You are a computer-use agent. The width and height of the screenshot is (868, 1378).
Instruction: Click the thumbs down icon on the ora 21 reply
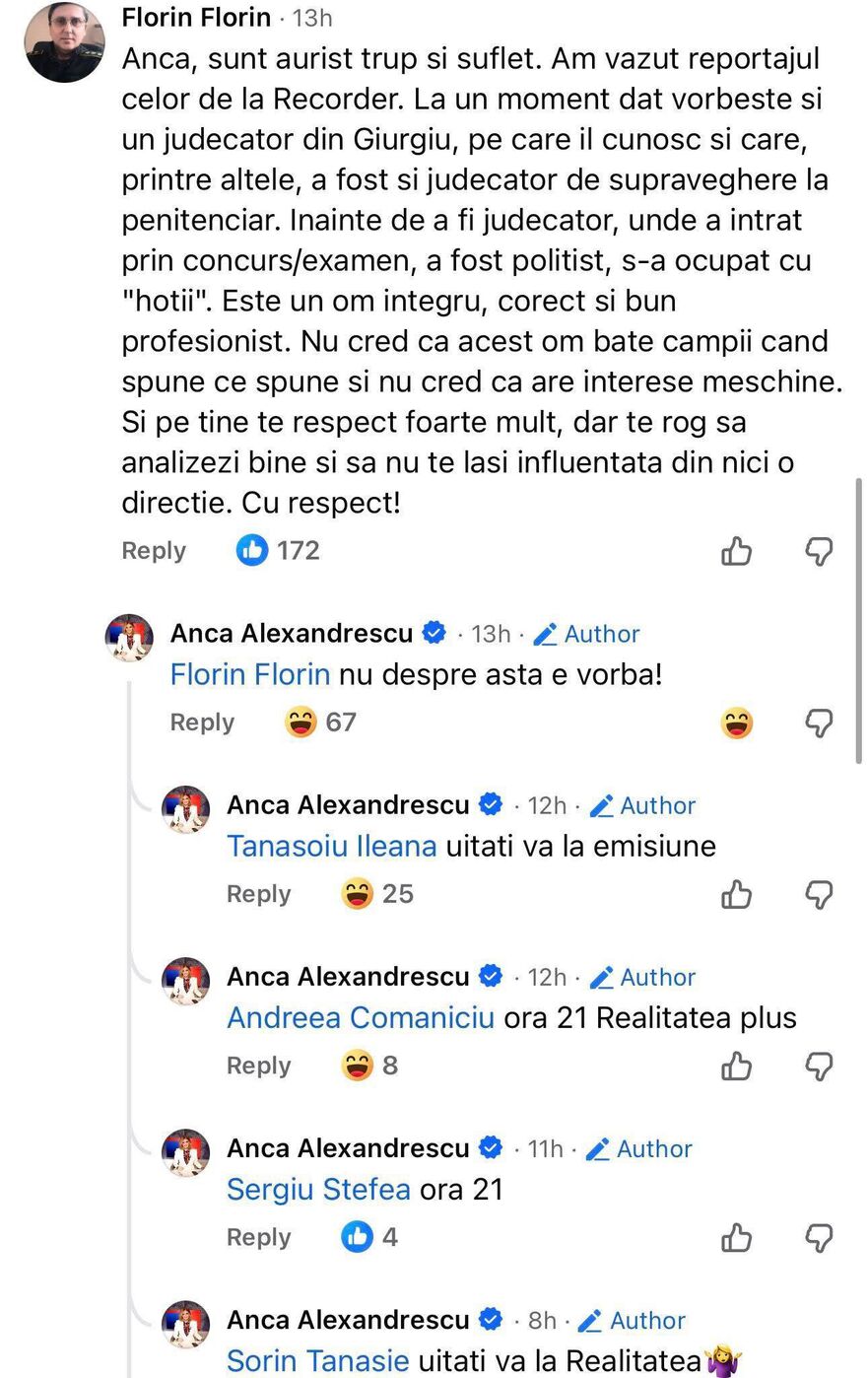[820, 1237]
